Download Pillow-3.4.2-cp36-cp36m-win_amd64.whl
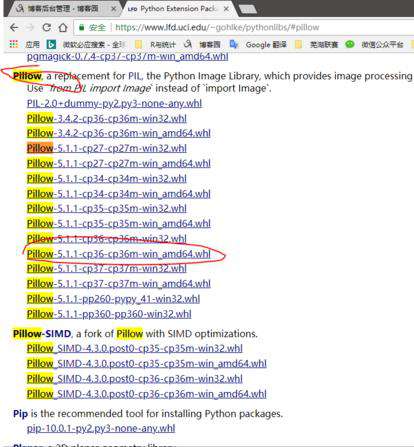The height and width of the screenshot is (447, 414). [119, 133]
